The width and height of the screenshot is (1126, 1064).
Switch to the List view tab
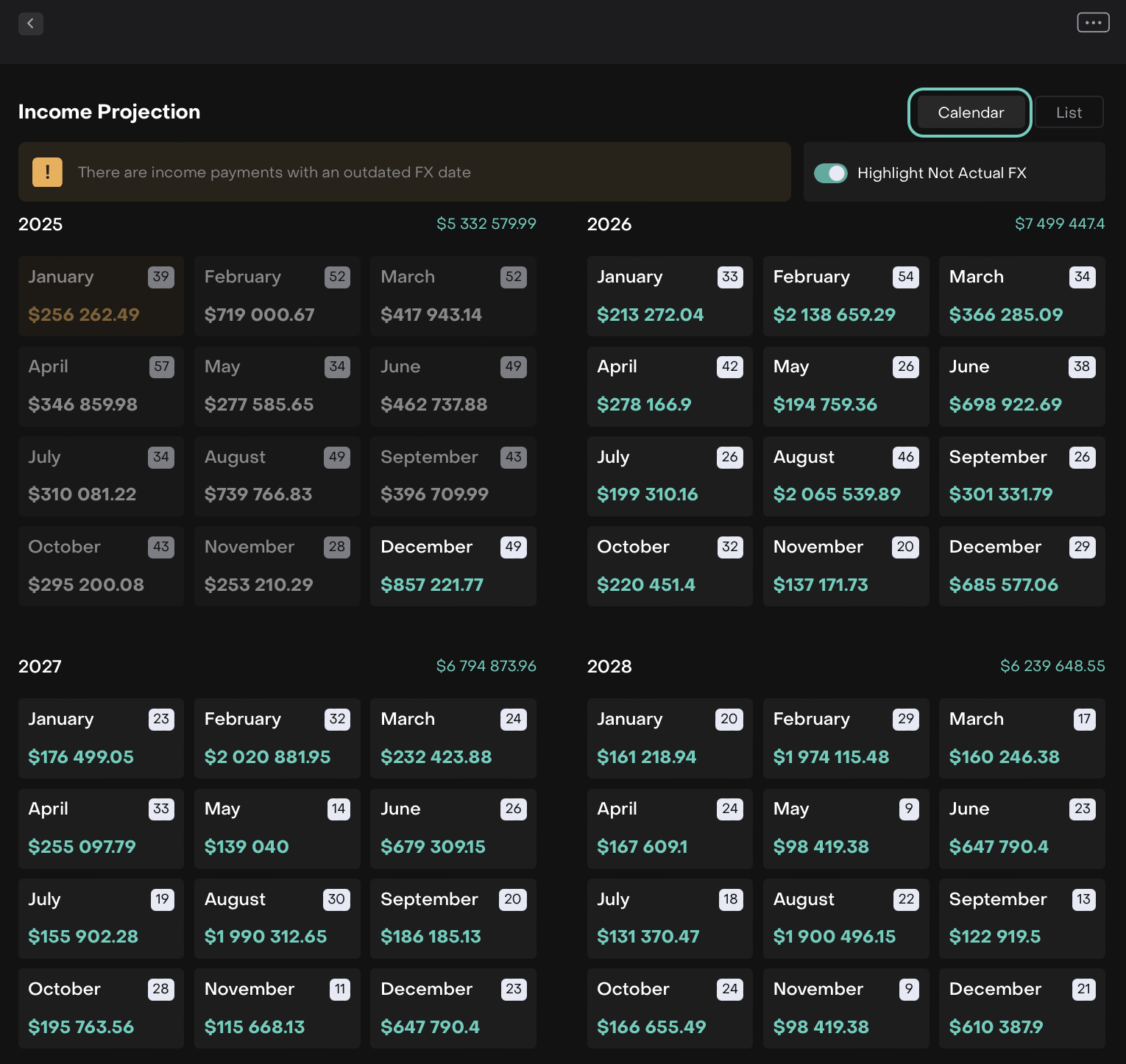click(x=1069, y=113)
